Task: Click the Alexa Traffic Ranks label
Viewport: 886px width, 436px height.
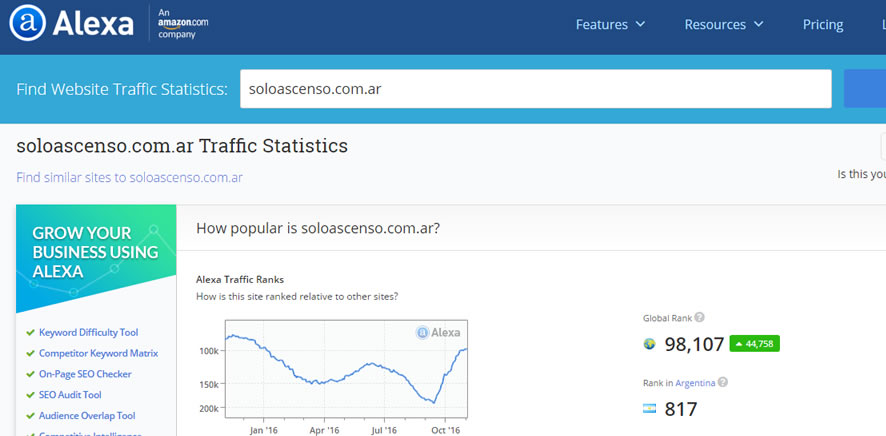Action: click(240, 280)
